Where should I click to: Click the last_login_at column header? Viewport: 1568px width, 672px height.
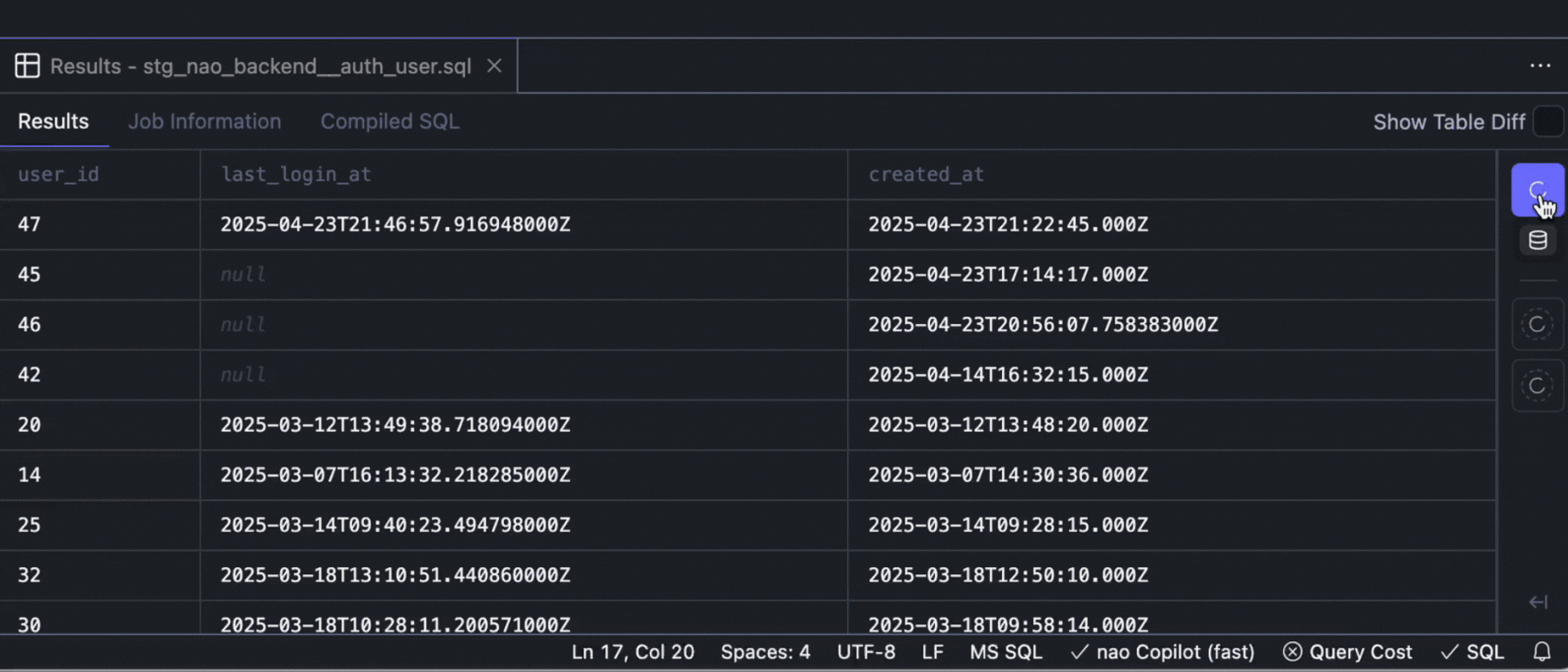click(296, 174)
